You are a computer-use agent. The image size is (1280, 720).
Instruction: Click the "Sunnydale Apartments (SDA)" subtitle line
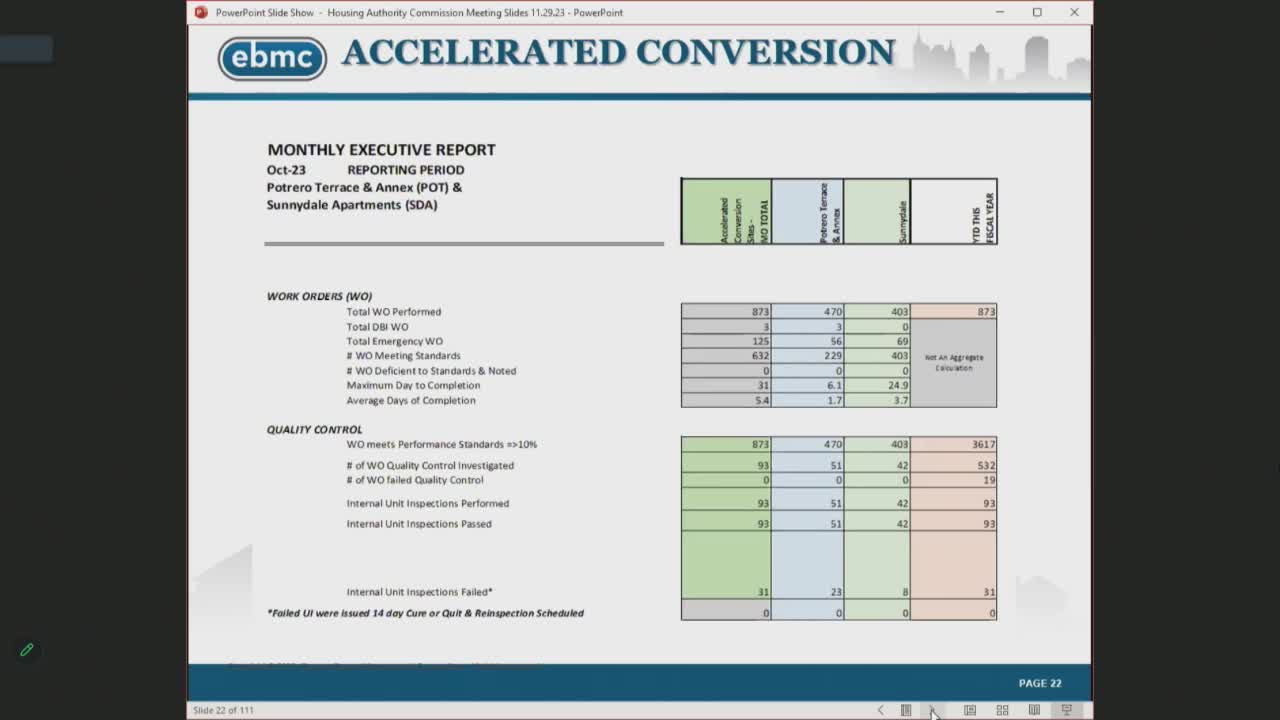(352, 205)
